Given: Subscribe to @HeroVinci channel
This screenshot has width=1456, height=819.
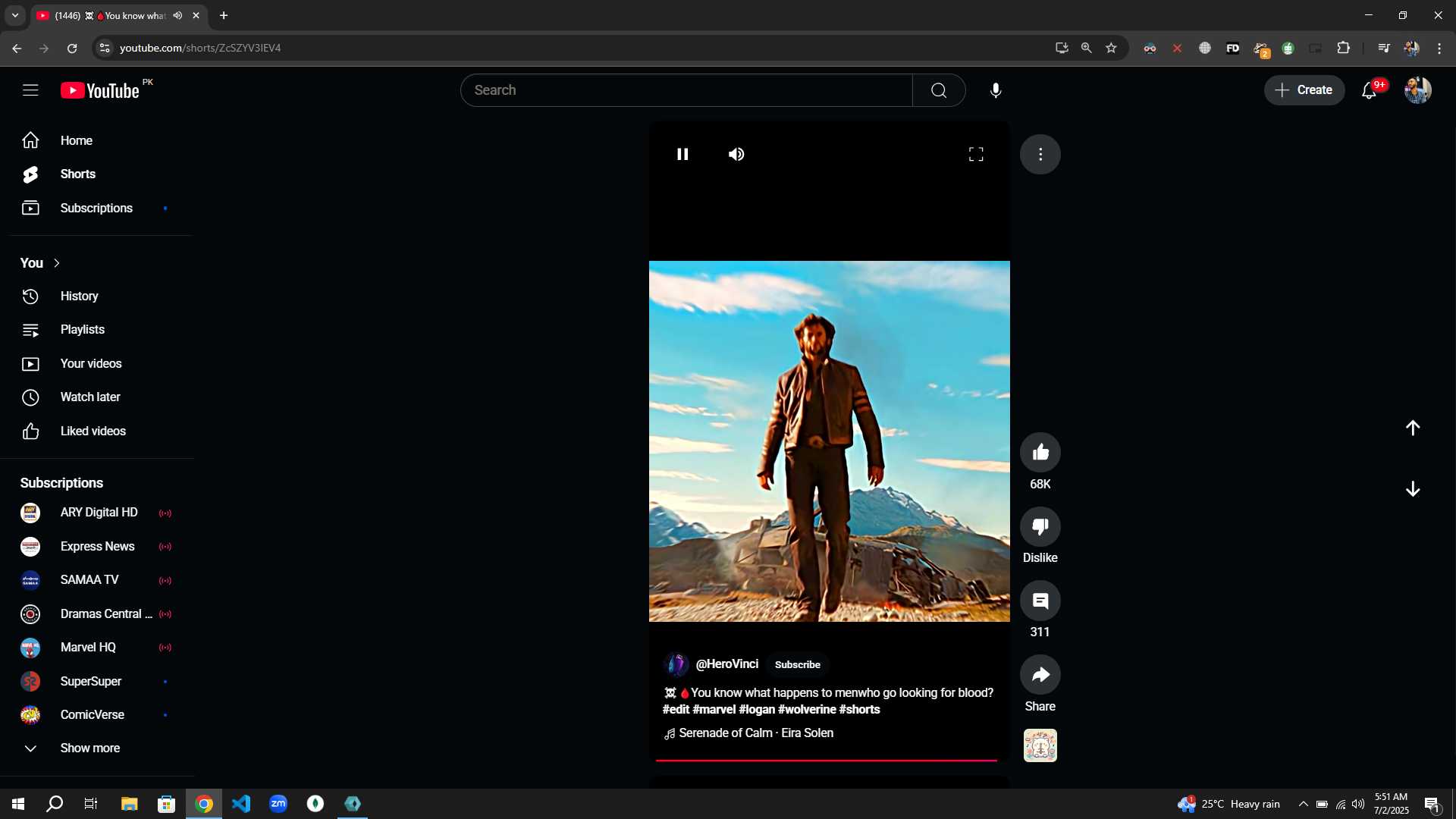Looking at the screenshot, I should (x=797, y=664).
